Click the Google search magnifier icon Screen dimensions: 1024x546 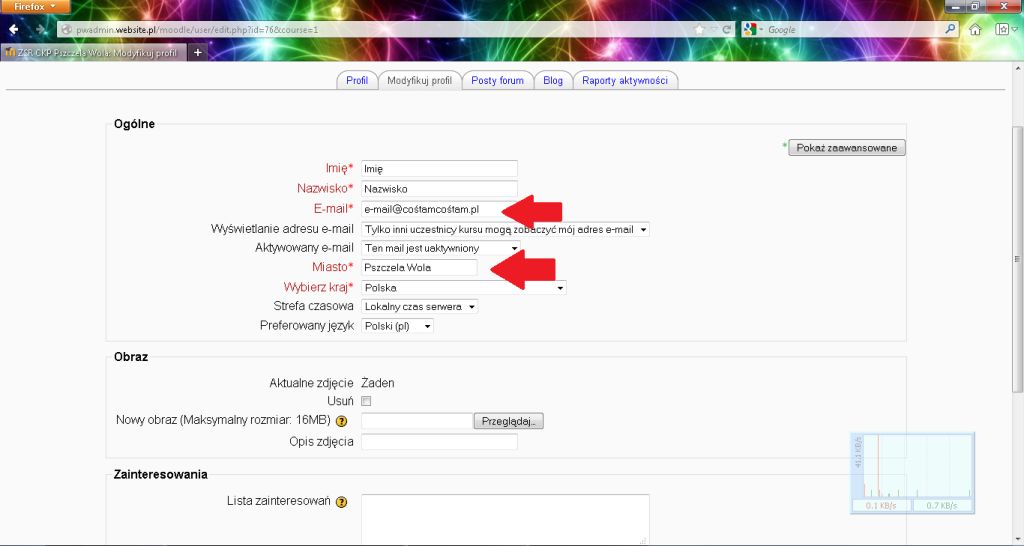(947, 29)
